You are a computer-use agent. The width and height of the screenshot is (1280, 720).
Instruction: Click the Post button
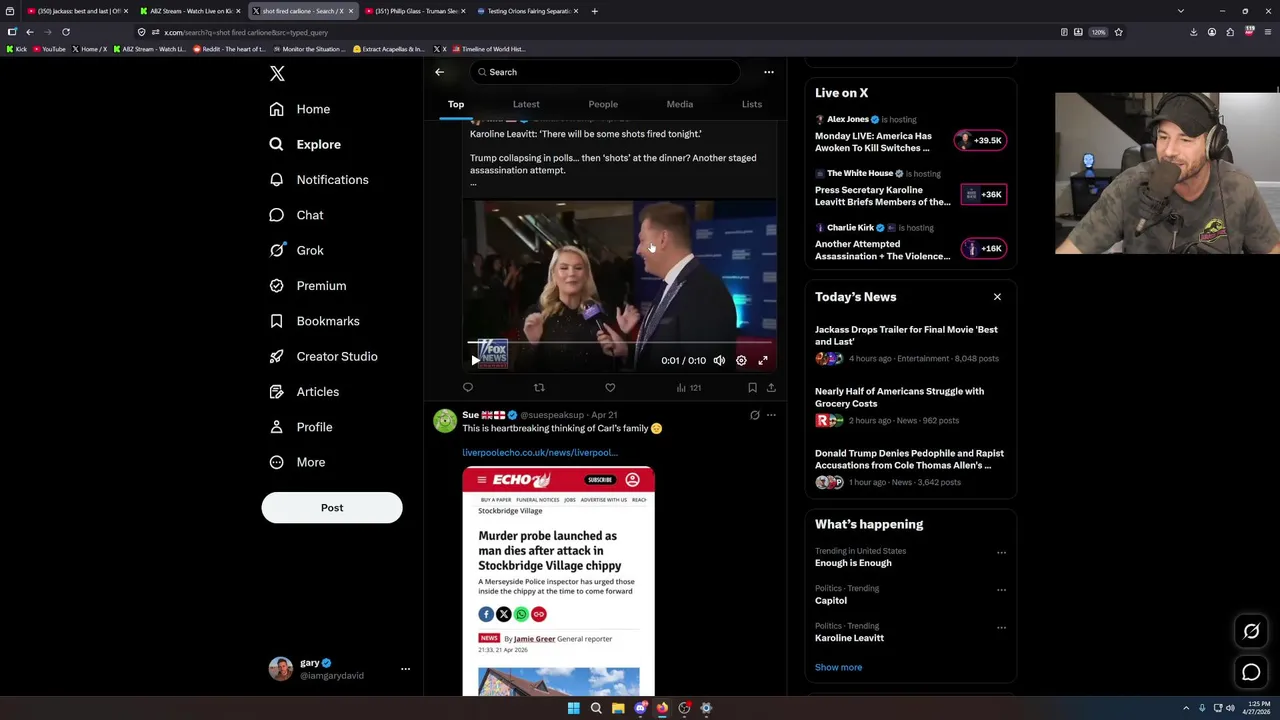click(332, 508)
